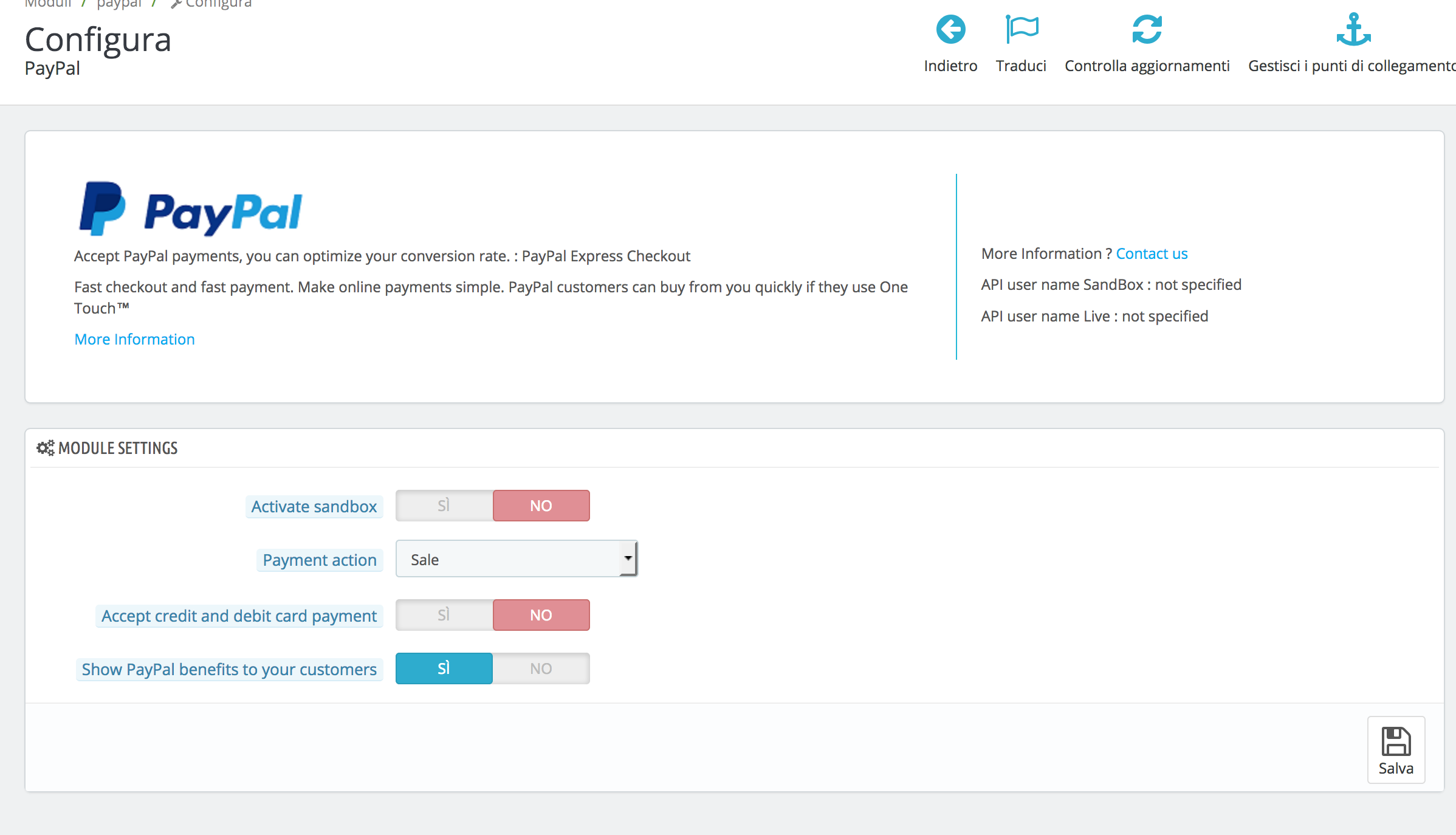Click the Salva floppy disk icon
Viewport: 1456px width, 835px height.
tap(1396, 741)
